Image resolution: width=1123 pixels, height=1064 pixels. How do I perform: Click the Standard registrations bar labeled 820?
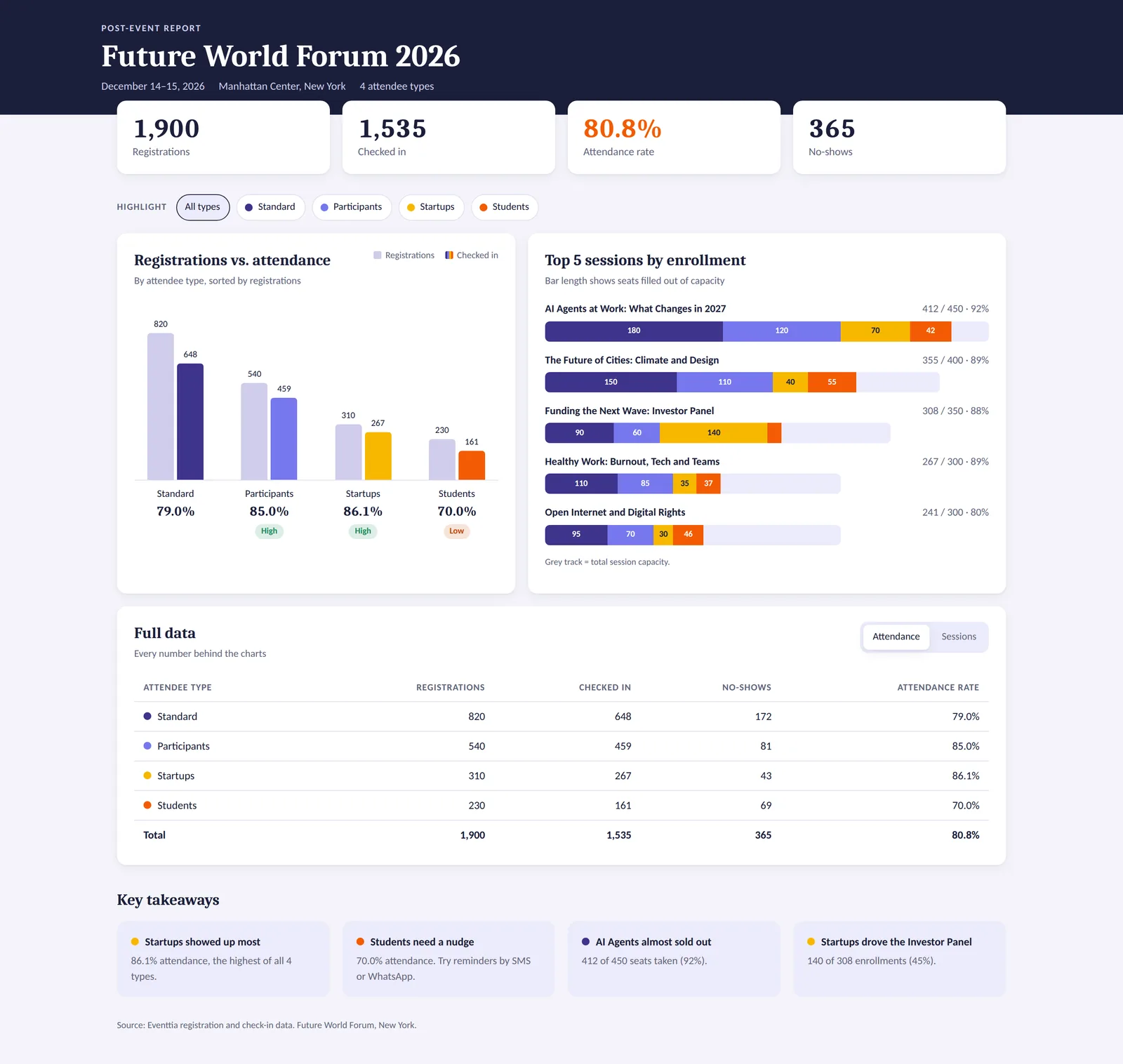[161, 406]
